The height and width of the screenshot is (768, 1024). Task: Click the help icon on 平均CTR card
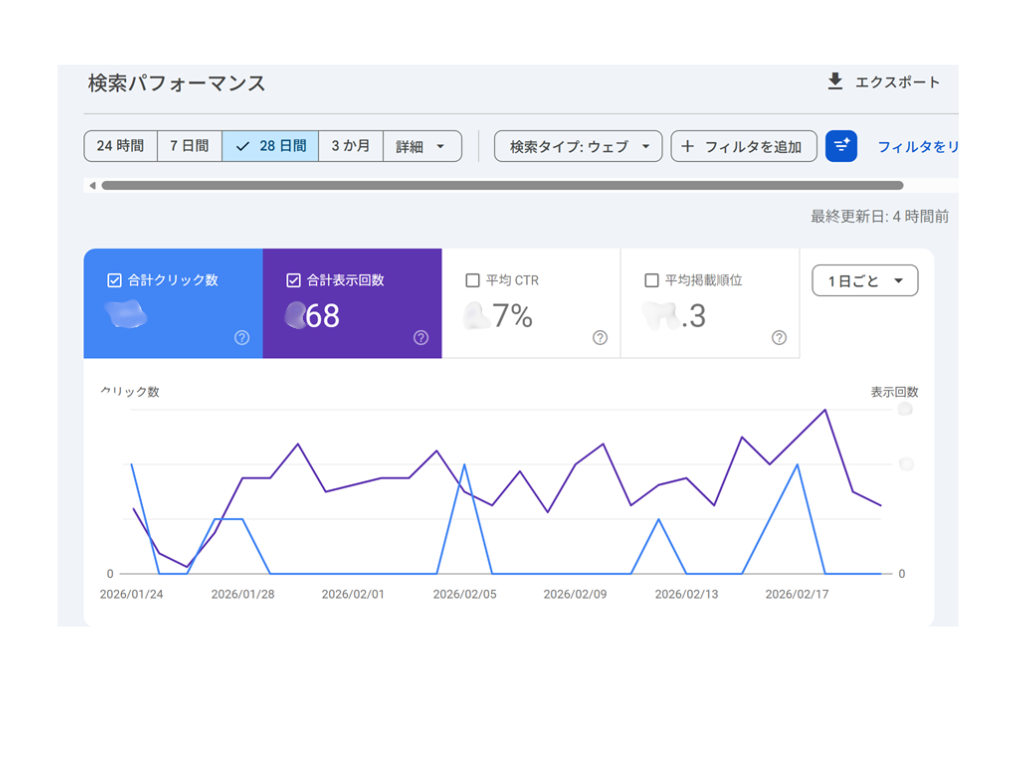[x=599, y=338]
